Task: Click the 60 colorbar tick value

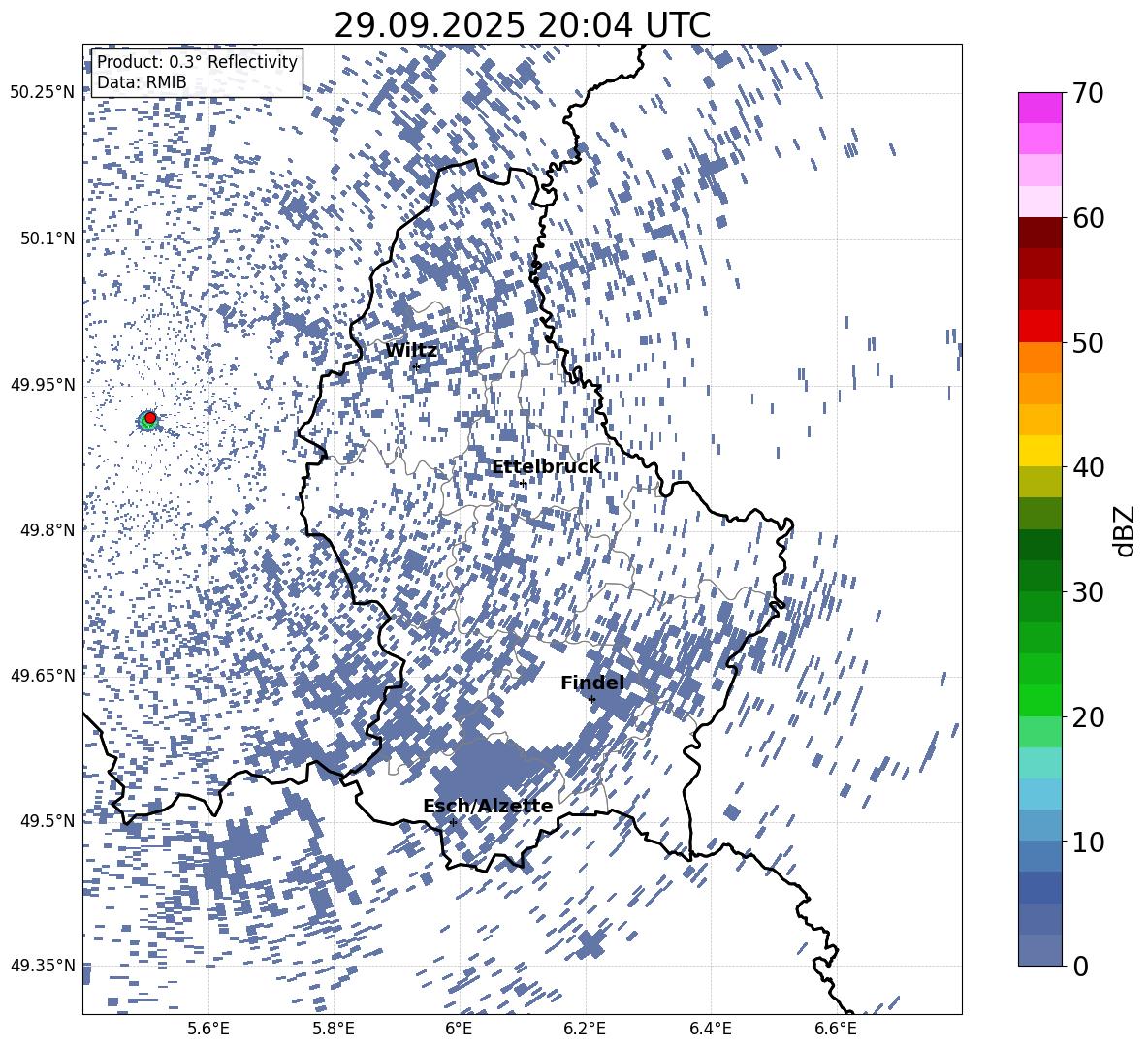Action: 1087,218
